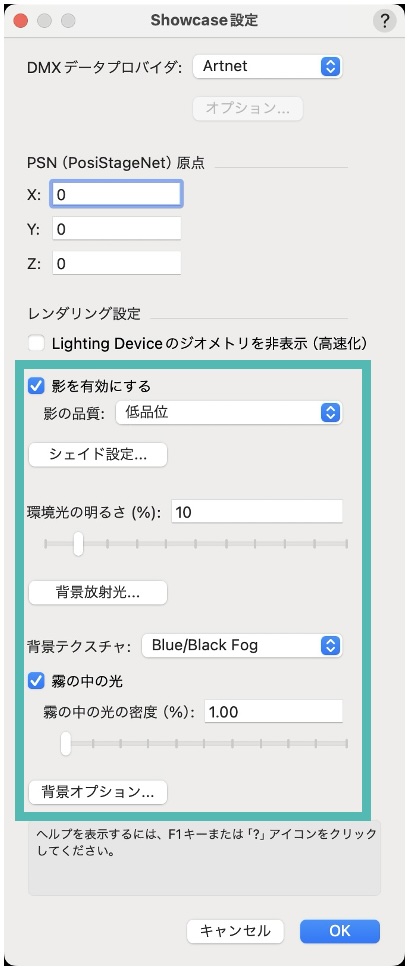Expand the 影の品質 低品位 dropdown
Image resolution: width=410 pixels, height=970 pixels.
pyautogui.click(x=229, y=413)
